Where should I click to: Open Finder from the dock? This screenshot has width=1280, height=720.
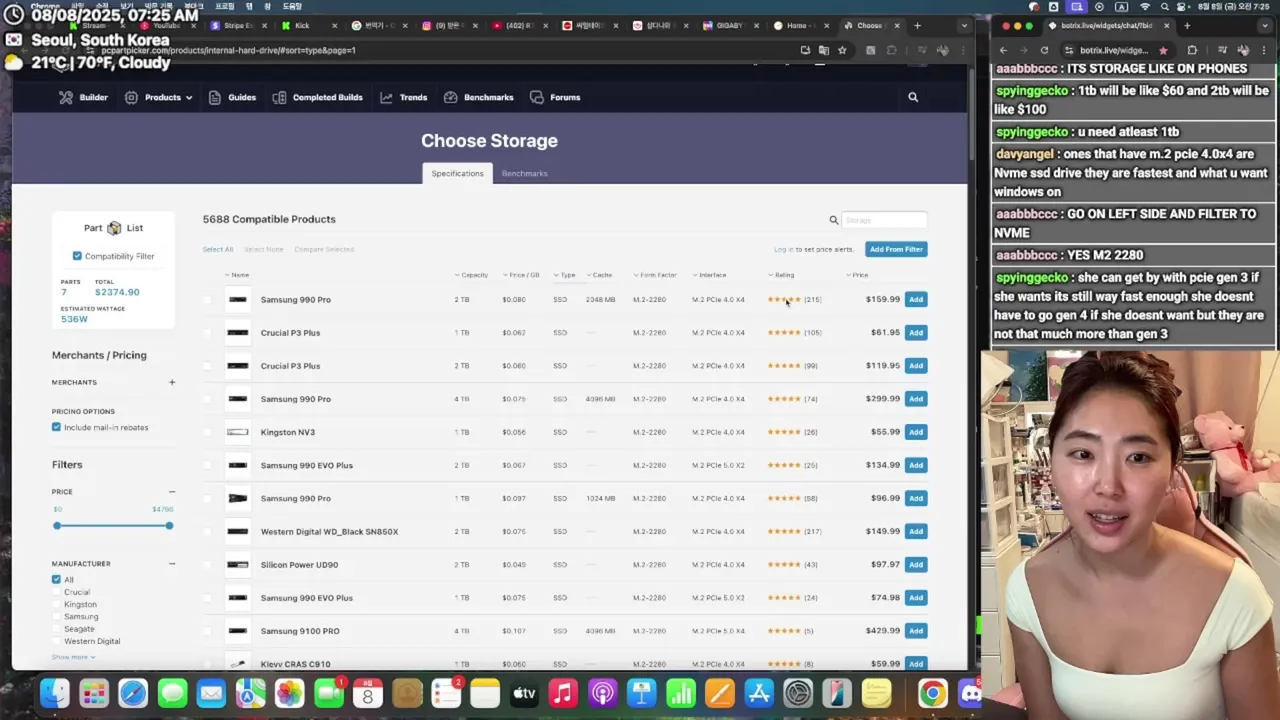click(x=55, y=693)
